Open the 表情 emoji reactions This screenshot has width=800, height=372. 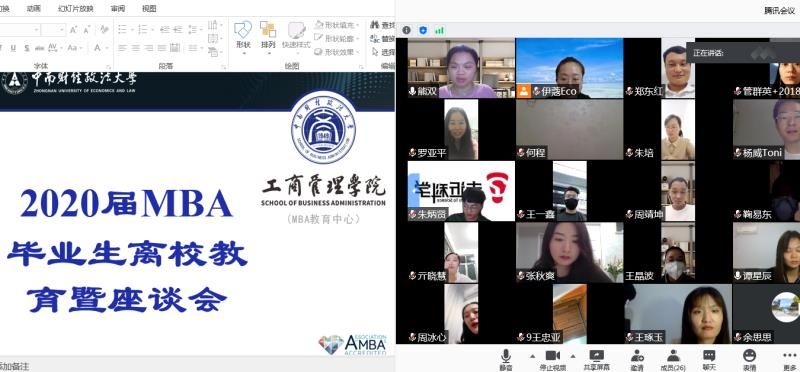(x=749, y=359)
